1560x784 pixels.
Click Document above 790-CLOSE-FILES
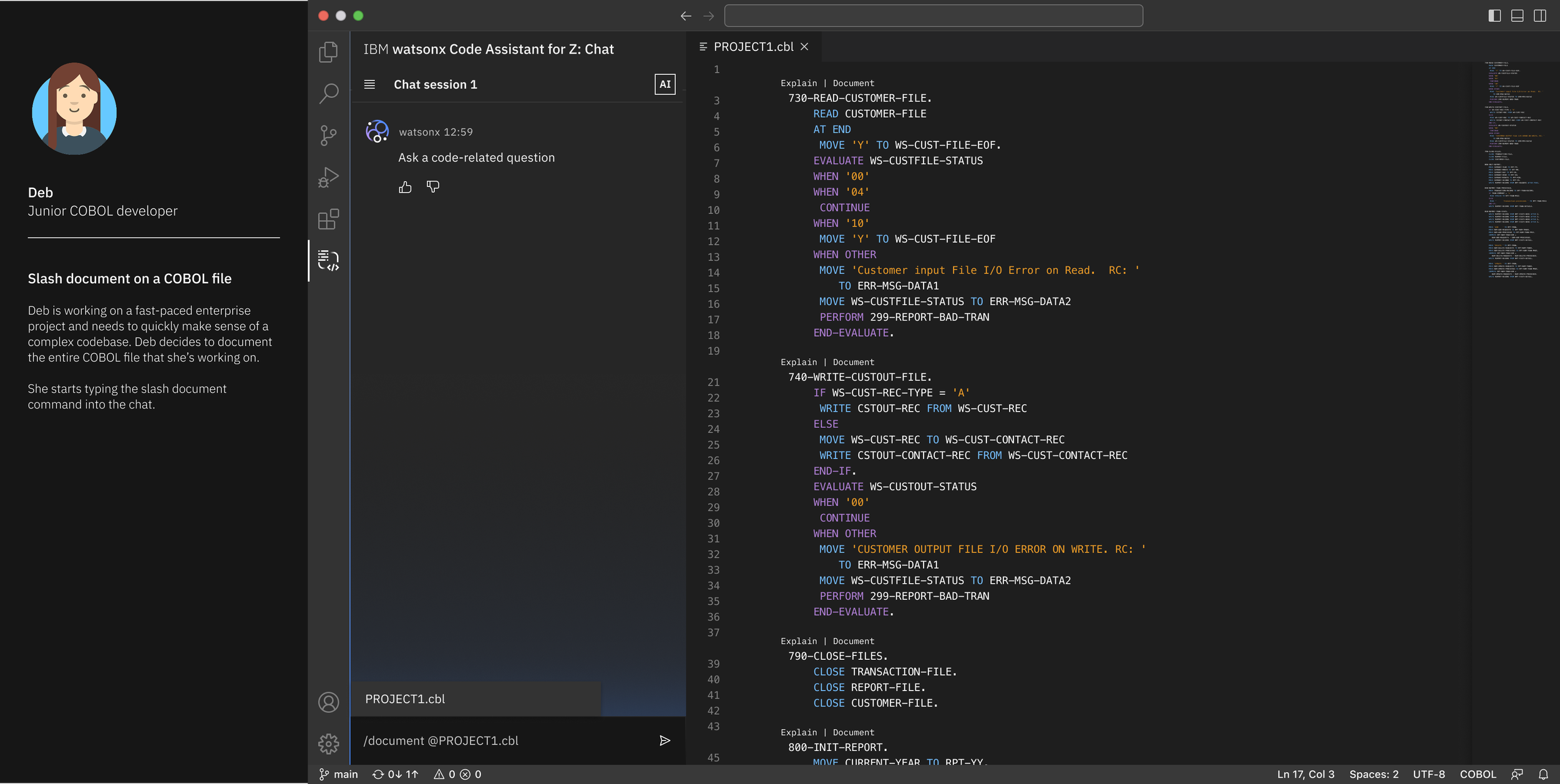pyautogui.click(x=853, y=641)
